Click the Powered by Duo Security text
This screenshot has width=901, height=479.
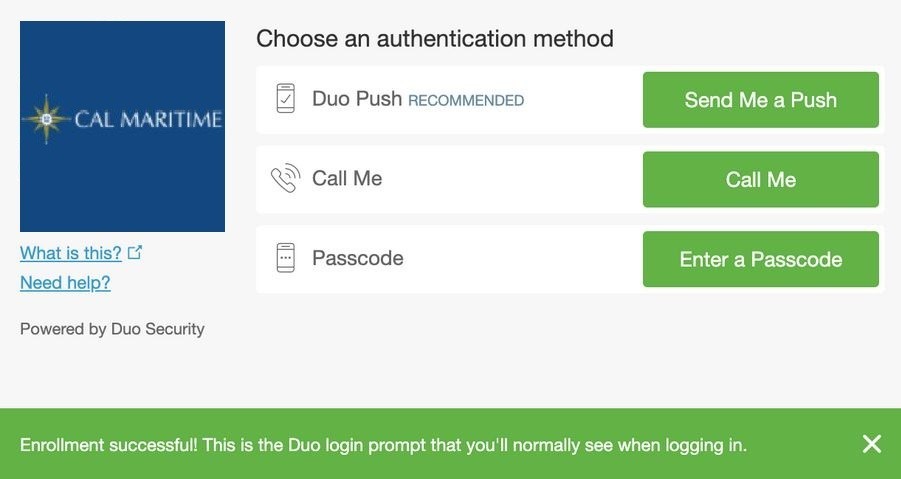coord(112,329)
